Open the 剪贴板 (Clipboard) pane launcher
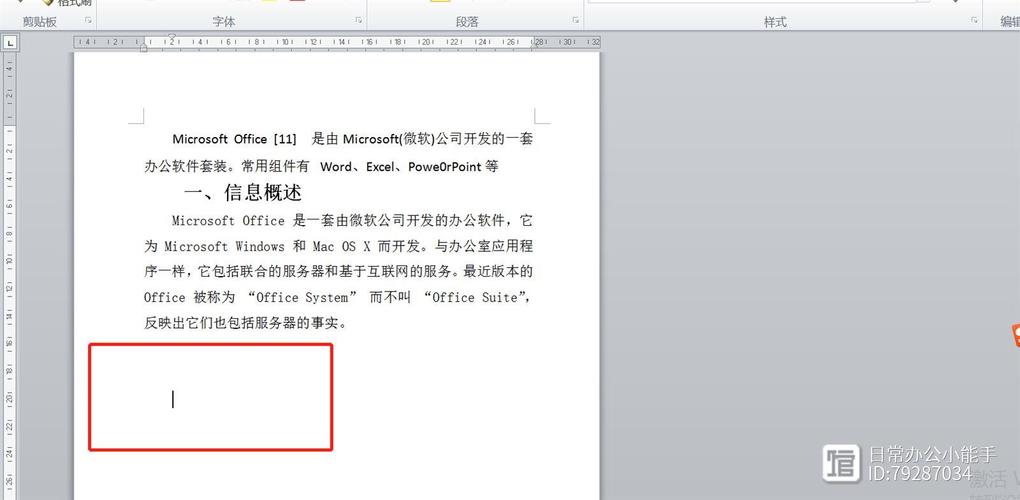 [x=88, y=20]
